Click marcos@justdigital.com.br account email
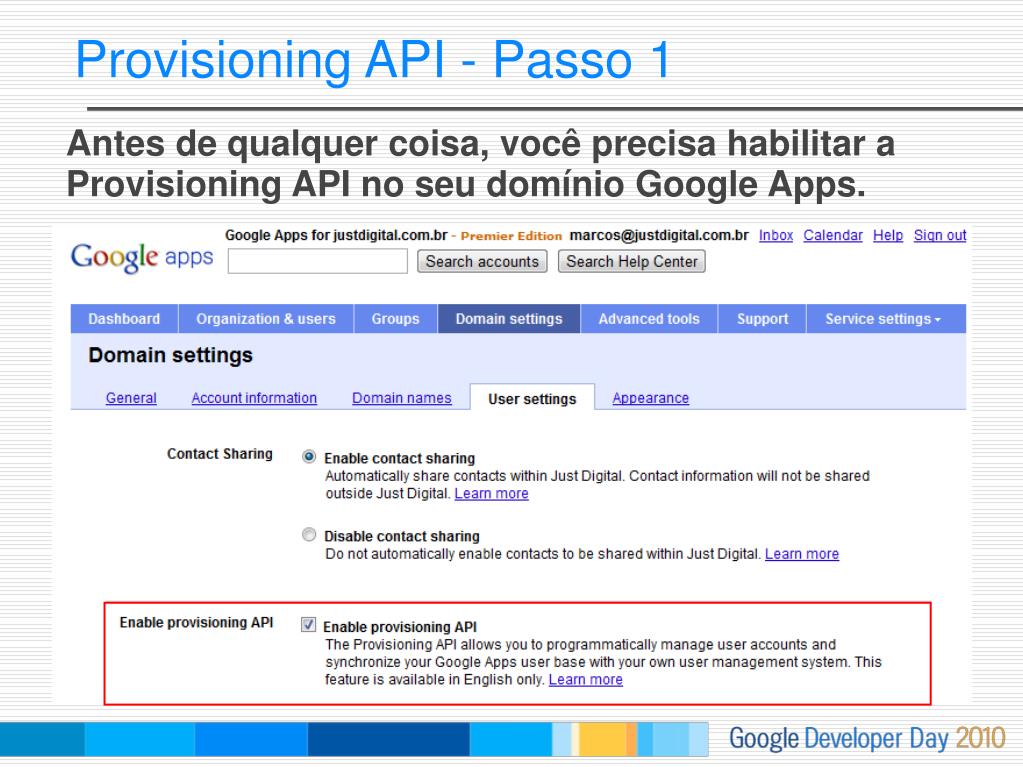The image size is (1023, 767). point(659,235)
